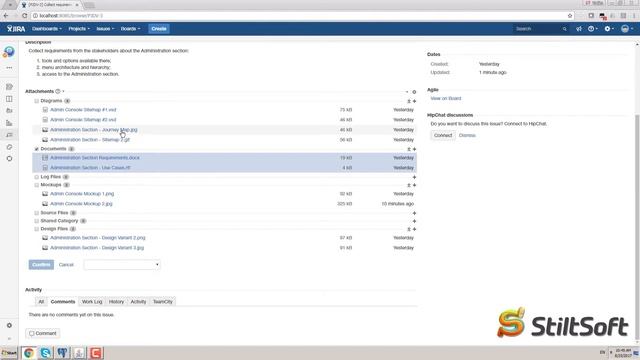Click the plus icon on Diagrams row
The width and height of the screenshot is (640, 360).
[x=414, y=101]
